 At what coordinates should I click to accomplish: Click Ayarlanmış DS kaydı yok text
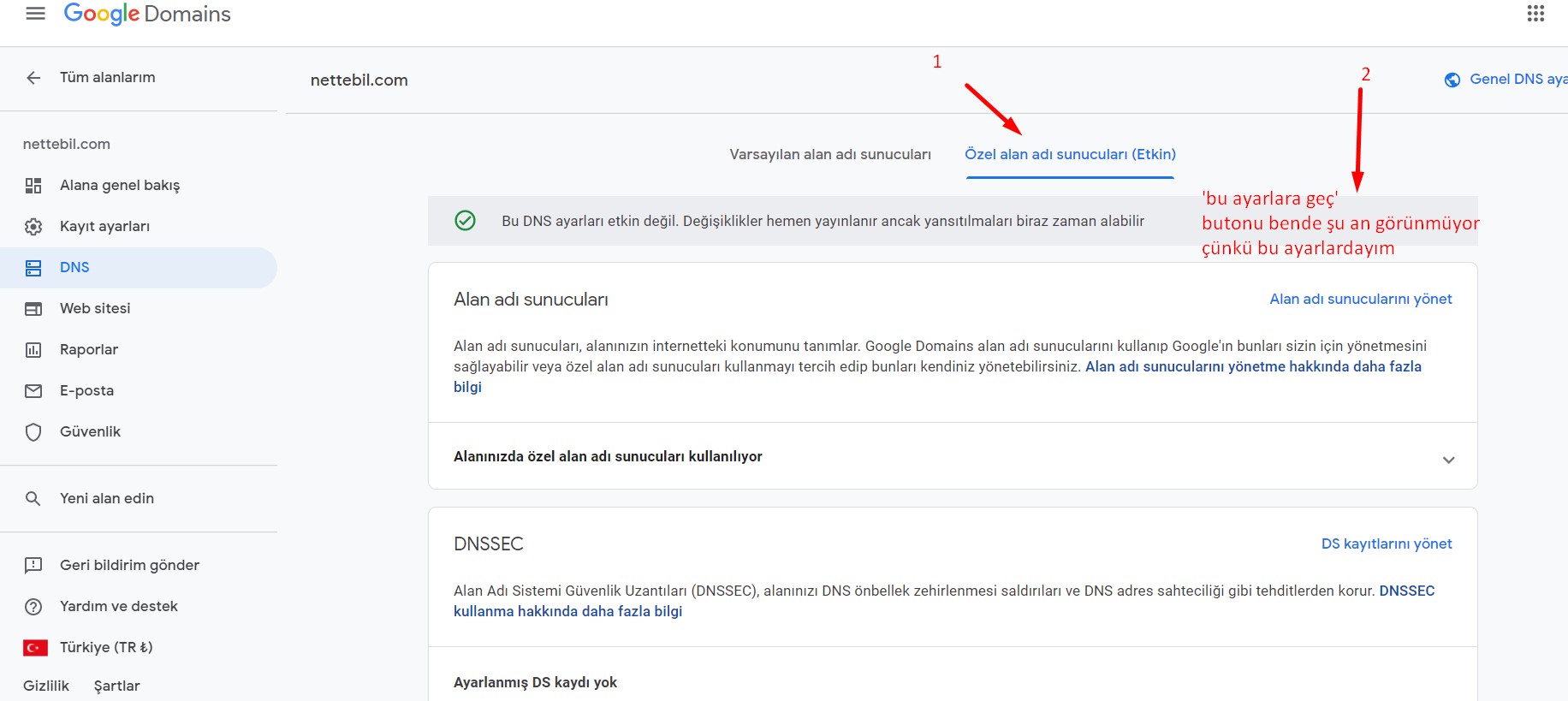[535, 682]
